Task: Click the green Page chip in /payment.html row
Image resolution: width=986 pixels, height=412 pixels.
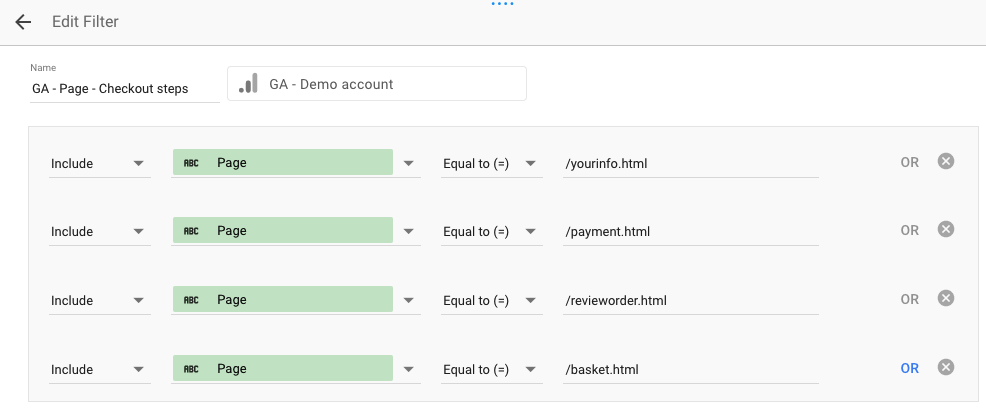Action: [x=283, y=230]
